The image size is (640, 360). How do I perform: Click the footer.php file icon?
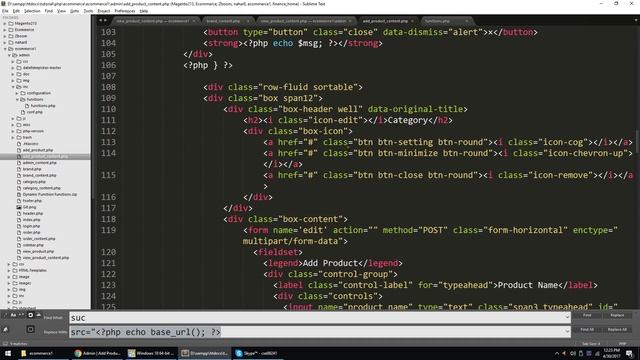tap(19, 201)
